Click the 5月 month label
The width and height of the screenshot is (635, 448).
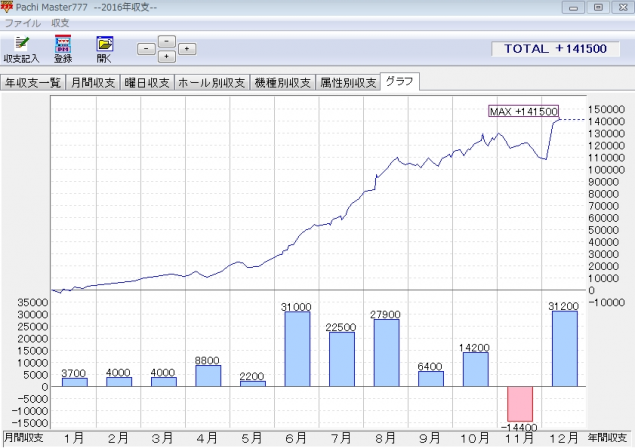click(x=251, y=438)
